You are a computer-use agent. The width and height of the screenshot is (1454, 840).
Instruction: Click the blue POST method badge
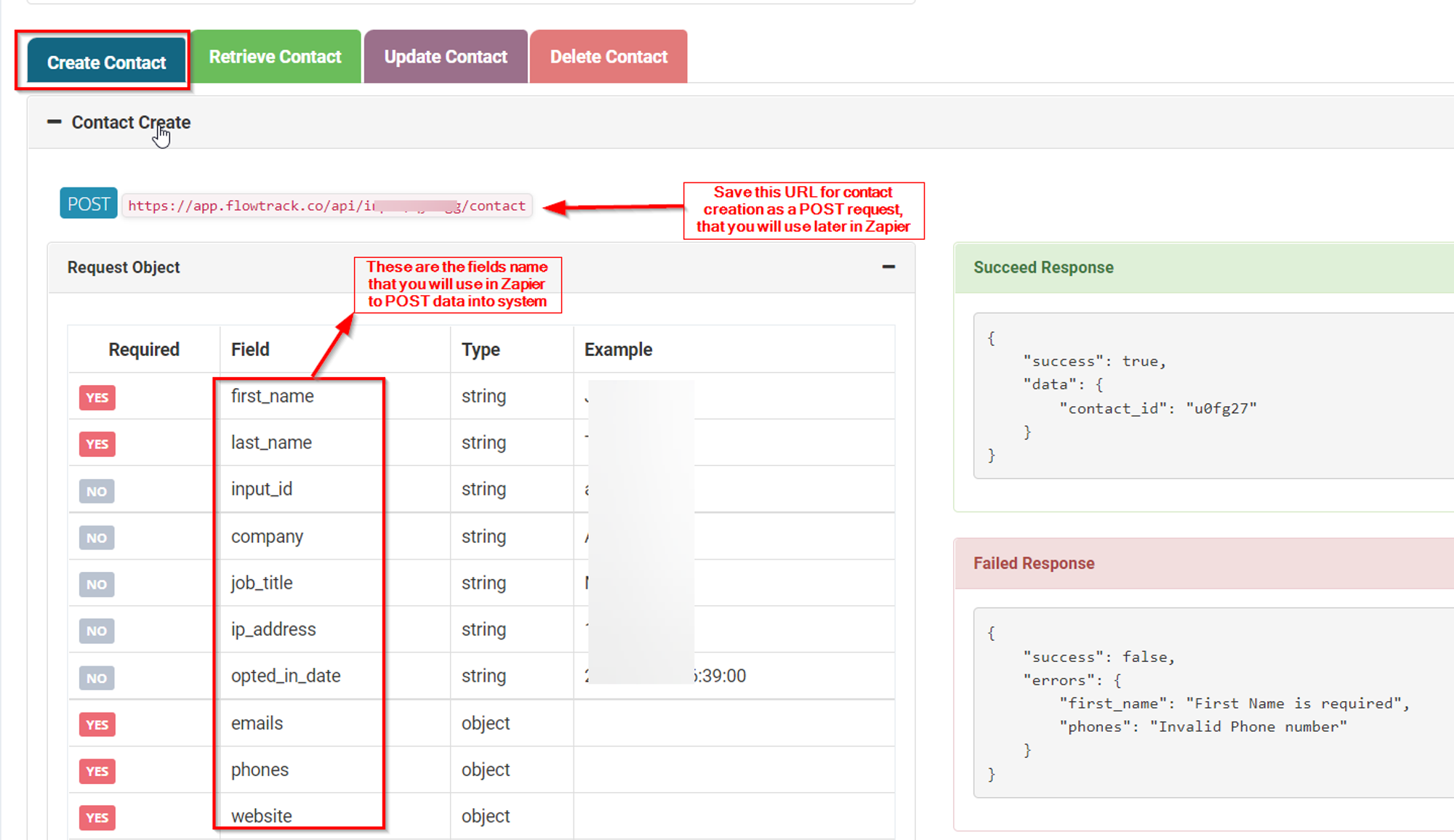click(88, 204)
